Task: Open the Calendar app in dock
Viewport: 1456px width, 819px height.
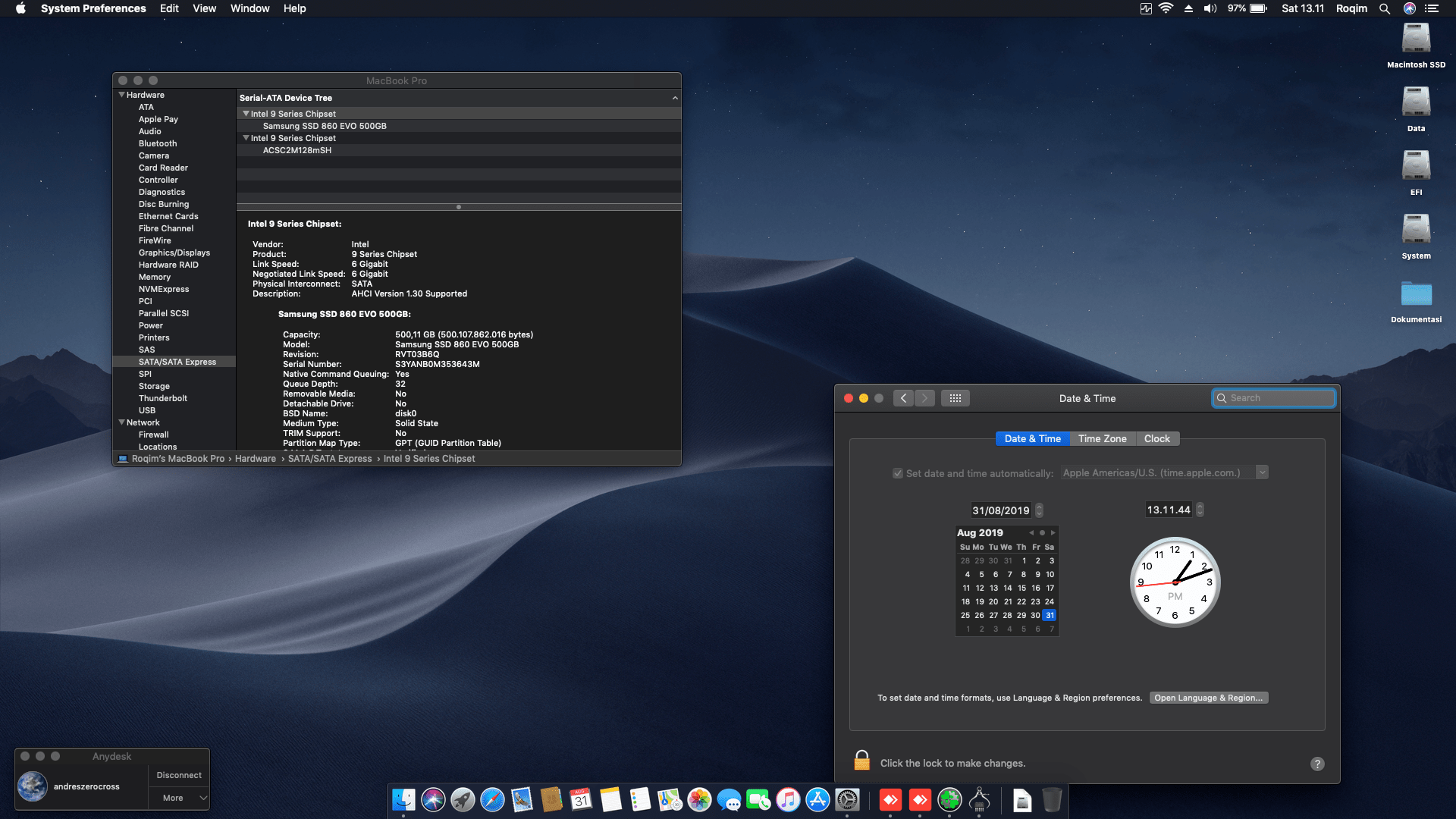Action: pos(581,799)
